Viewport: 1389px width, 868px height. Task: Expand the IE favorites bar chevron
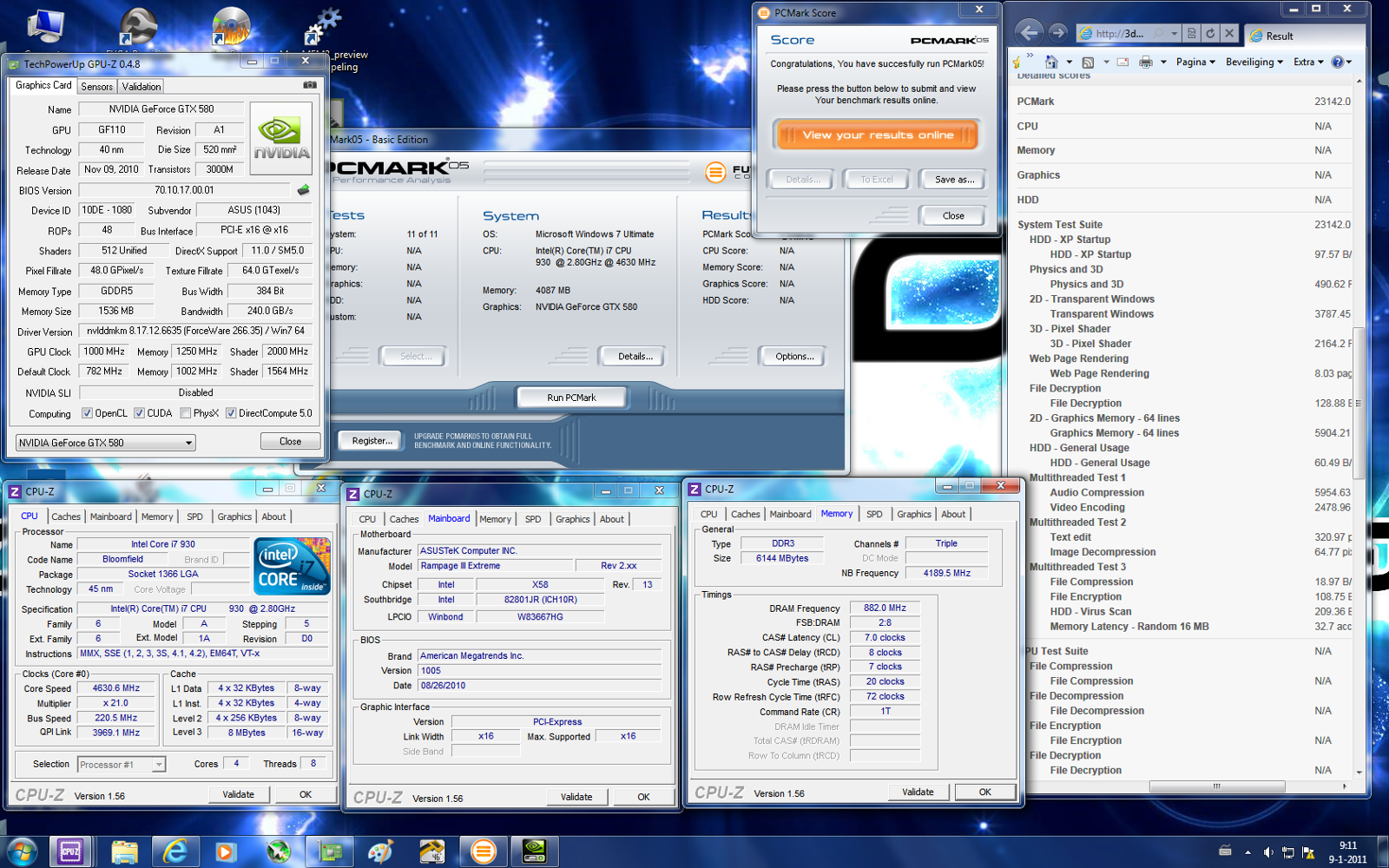(1030, 56)
